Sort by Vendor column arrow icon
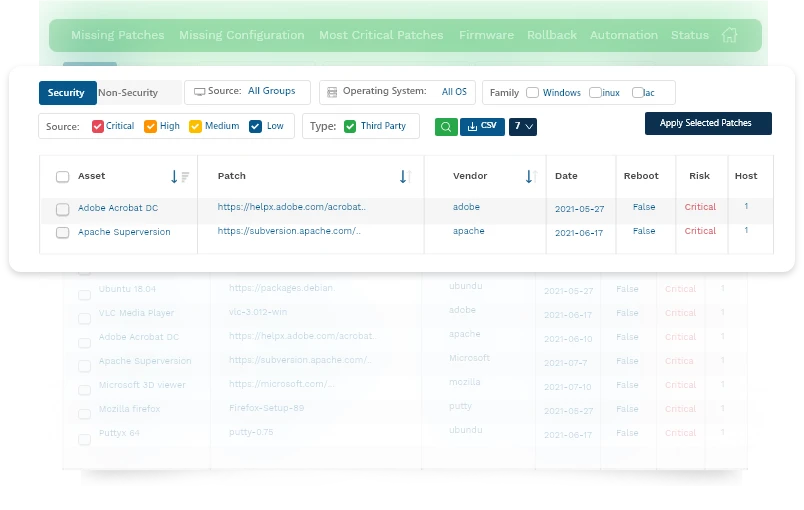The width and height of the screenshot is (804, 510). (x=531, y=177)
